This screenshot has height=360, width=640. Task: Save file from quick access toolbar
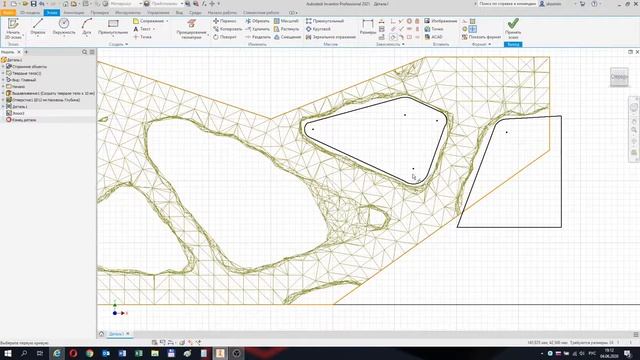click(33, 4)
